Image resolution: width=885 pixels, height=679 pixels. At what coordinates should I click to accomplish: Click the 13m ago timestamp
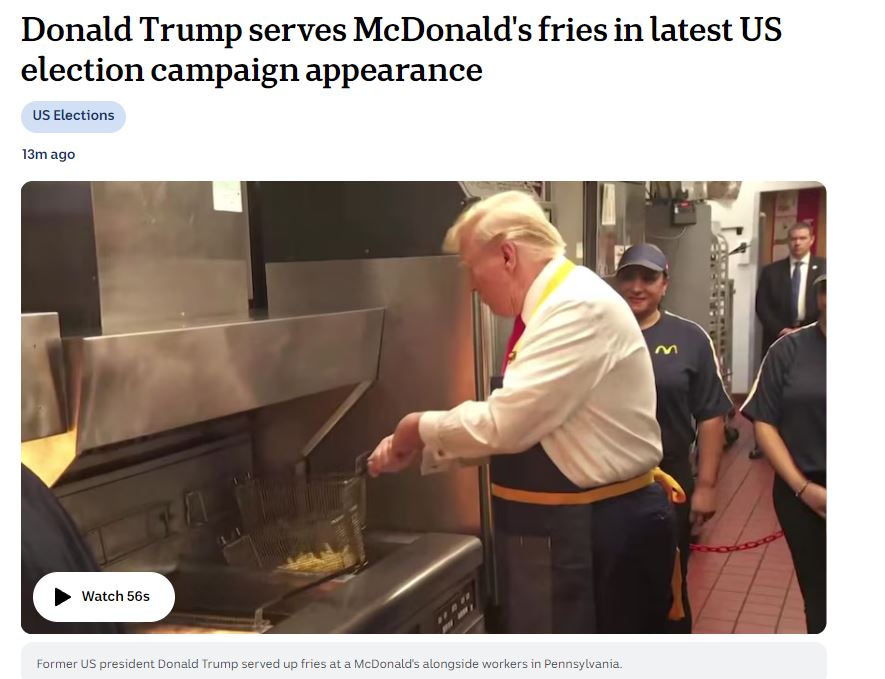pos(49,154)
